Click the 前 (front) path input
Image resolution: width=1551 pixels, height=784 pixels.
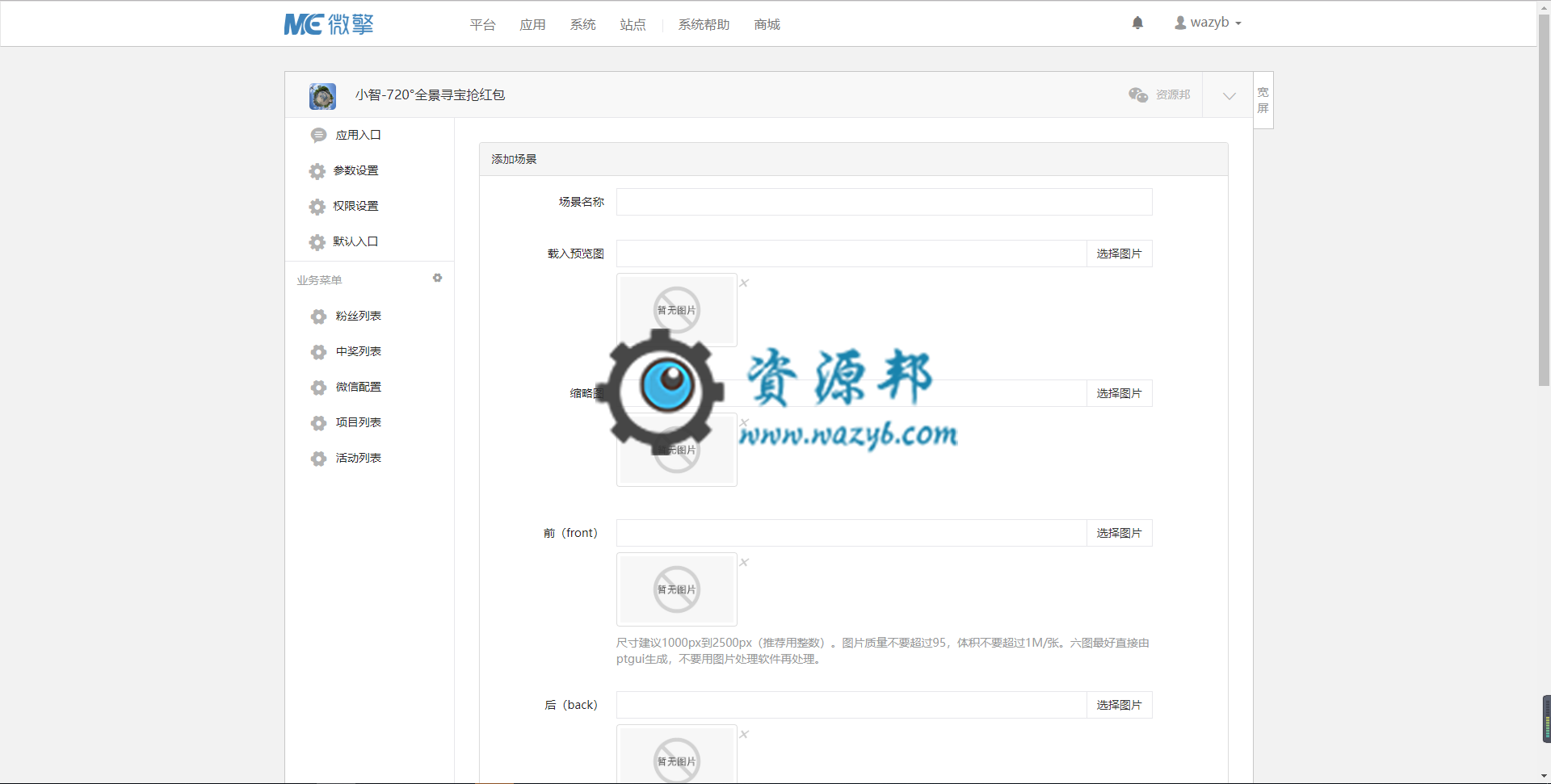[851, 533]
